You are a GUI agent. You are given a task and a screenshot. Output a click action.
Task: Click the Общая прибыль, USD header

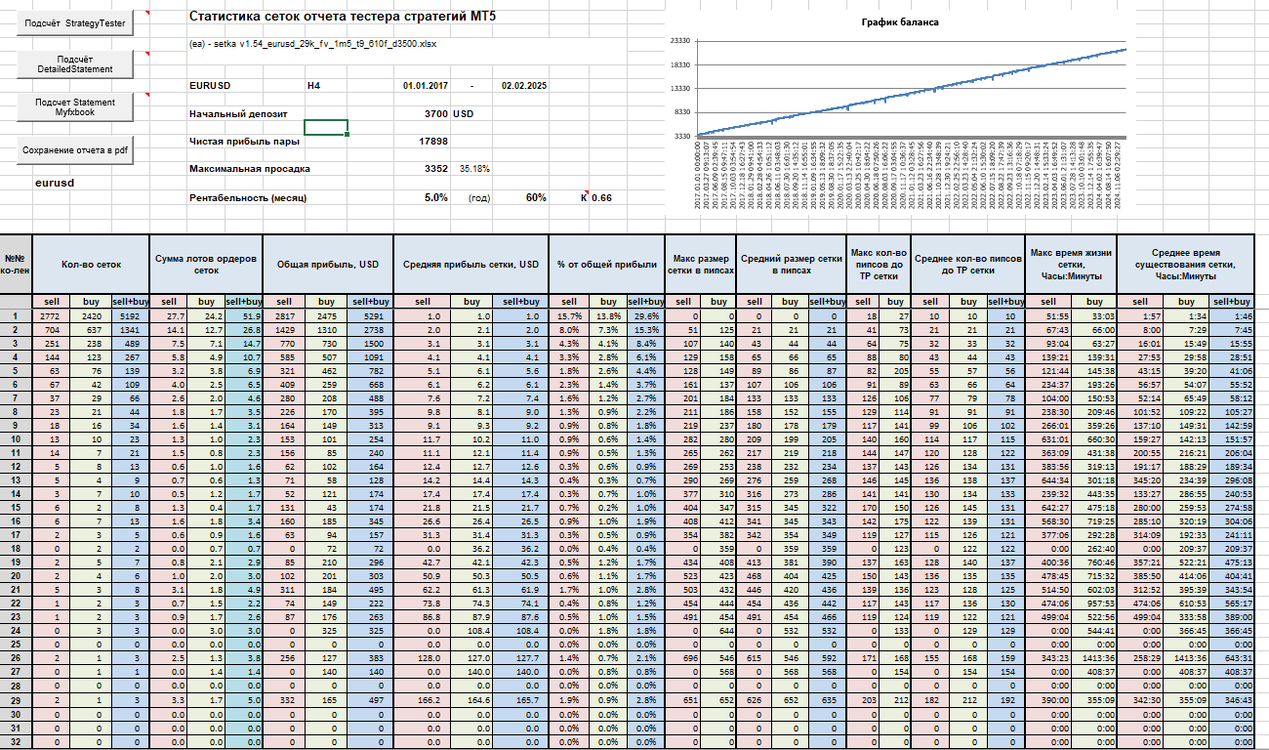[328, 264]
